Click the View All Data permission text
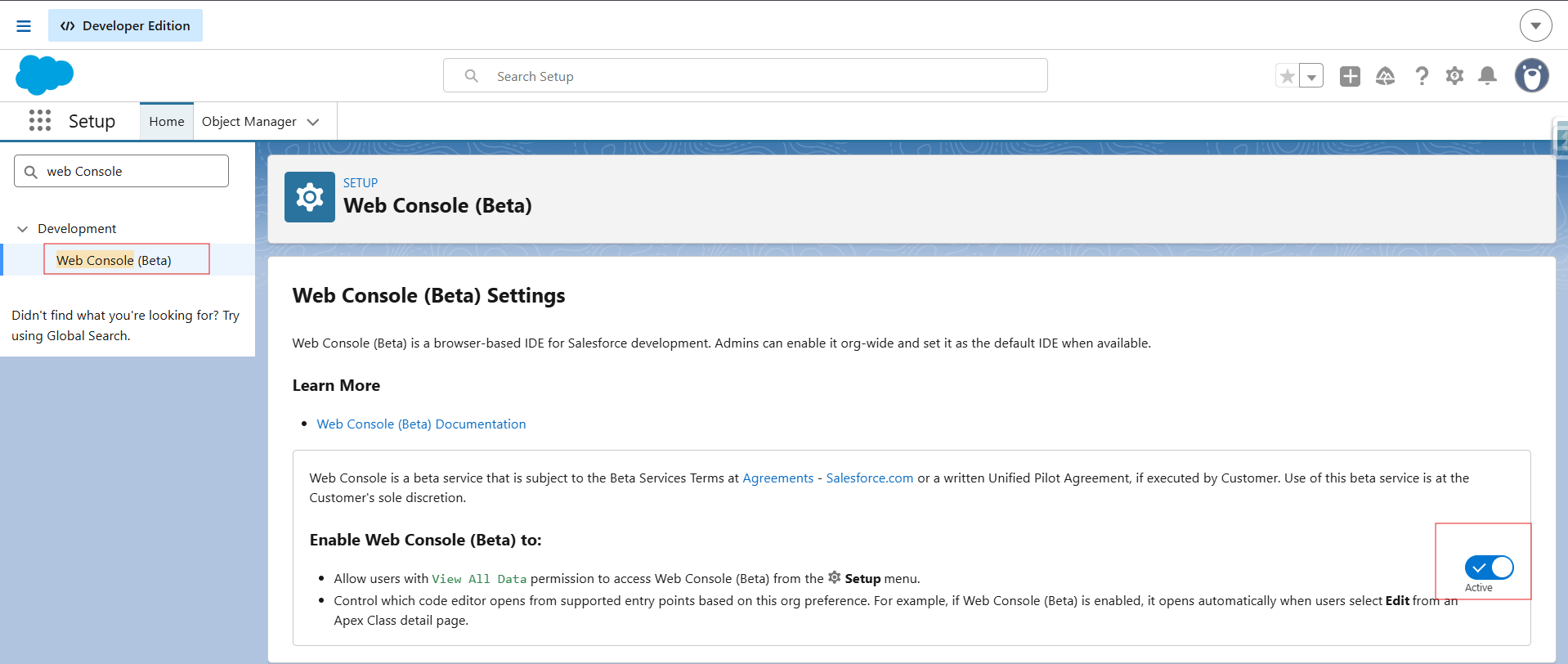This screenshot has height=664, width=1568. click(x=479, y=579)
